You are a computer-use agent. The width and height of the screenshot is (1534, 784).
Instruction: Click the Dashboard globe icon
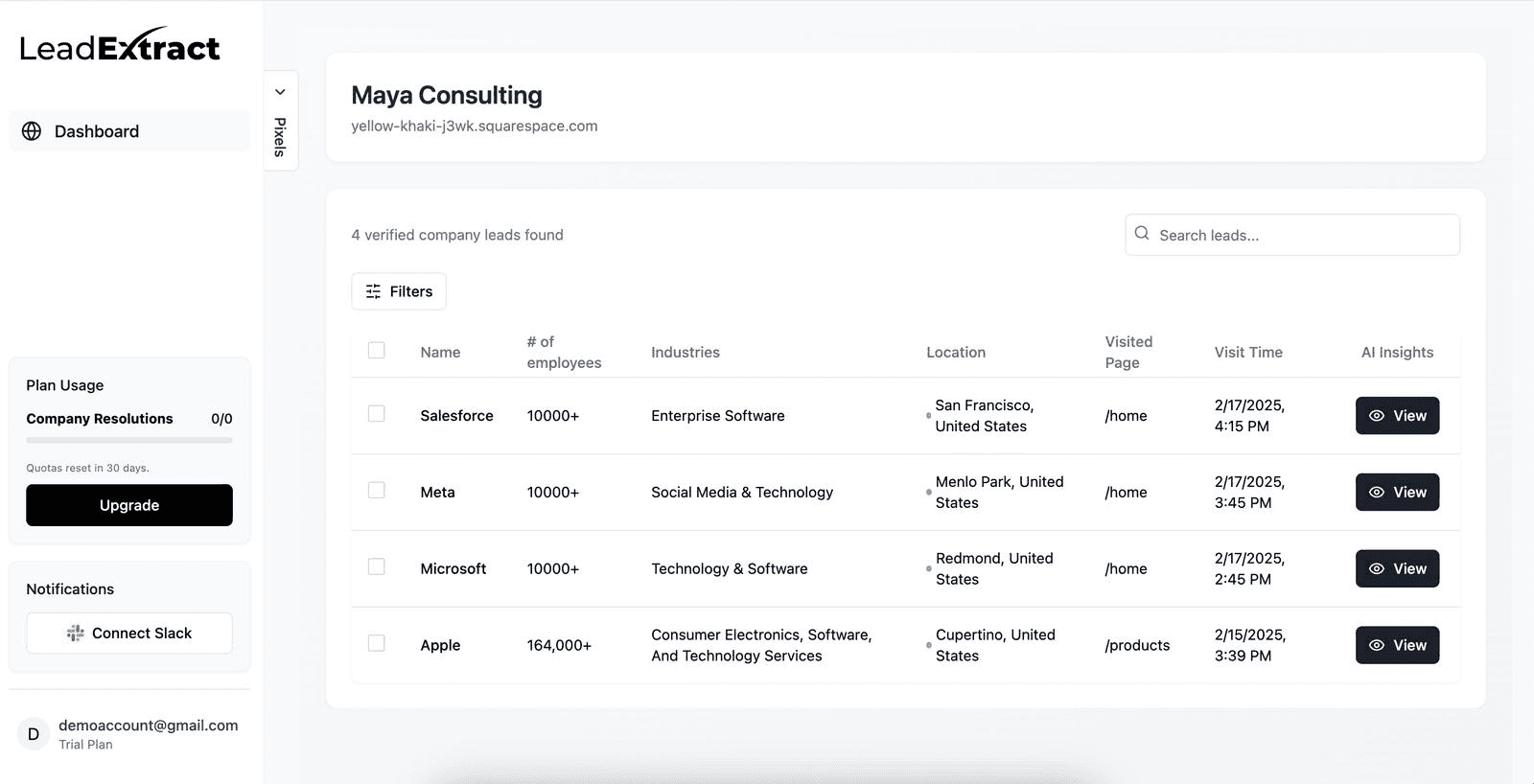[x=32, y=131]
